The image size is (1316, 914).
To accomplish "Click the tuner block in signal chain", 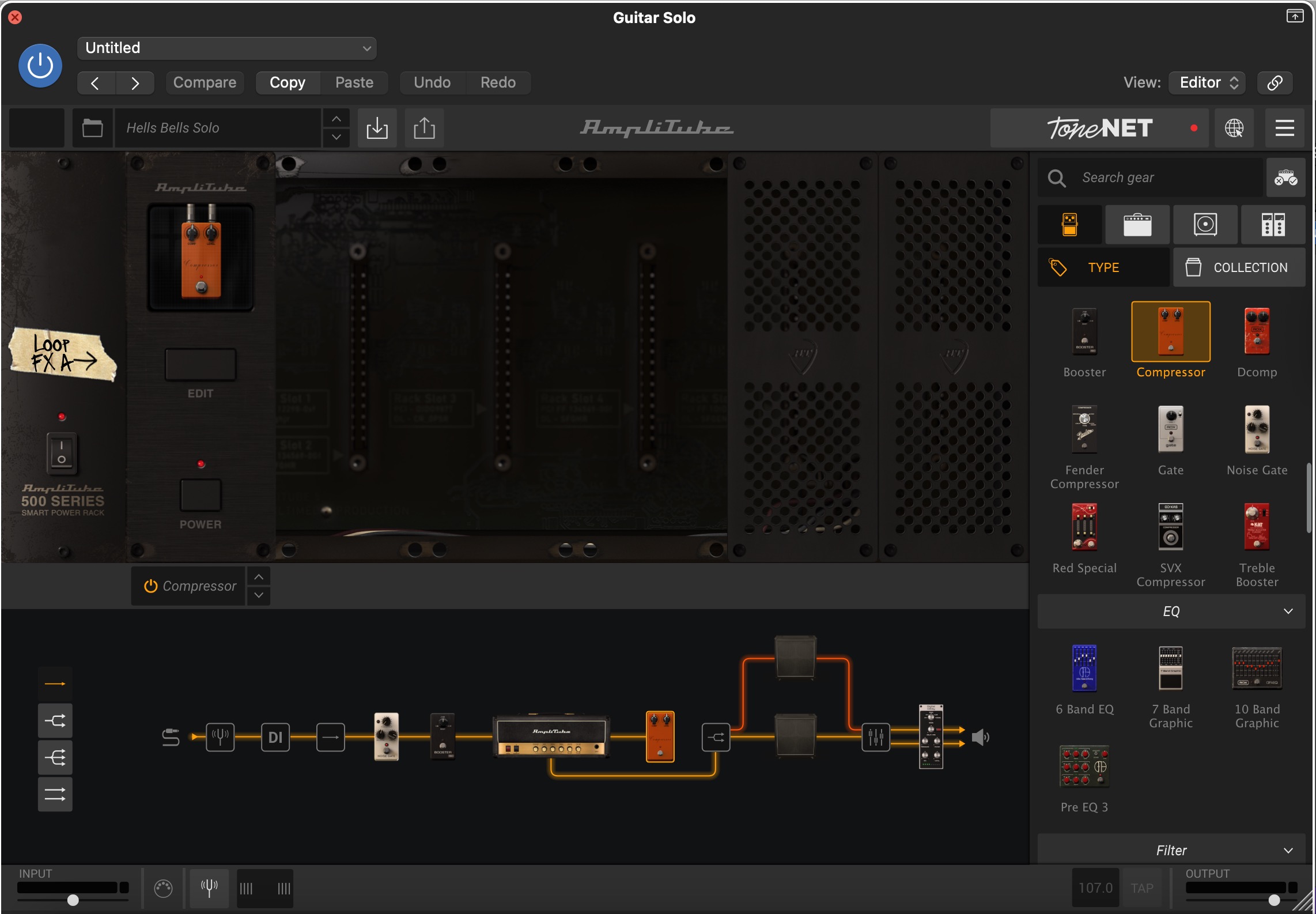I will pyautogui.click(x=220, y=737).
